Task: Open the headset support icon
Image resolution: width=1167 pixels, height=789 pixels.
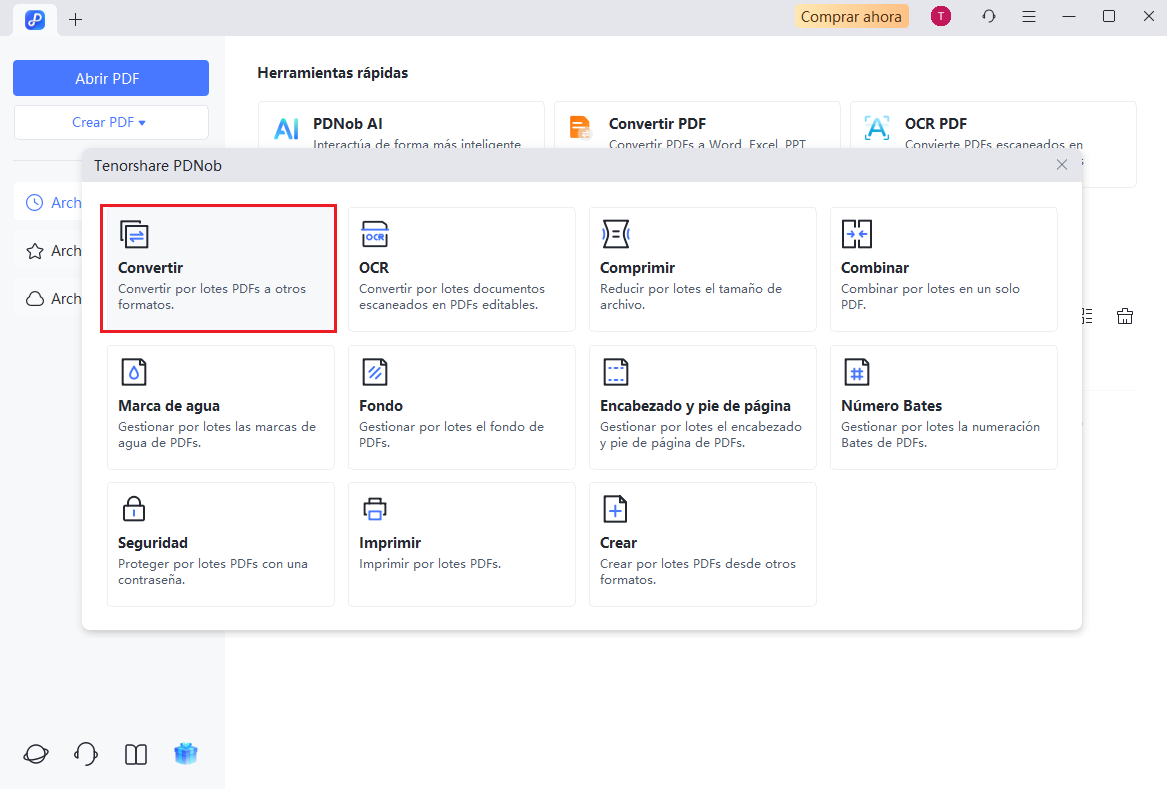Action: coord(86,754)
